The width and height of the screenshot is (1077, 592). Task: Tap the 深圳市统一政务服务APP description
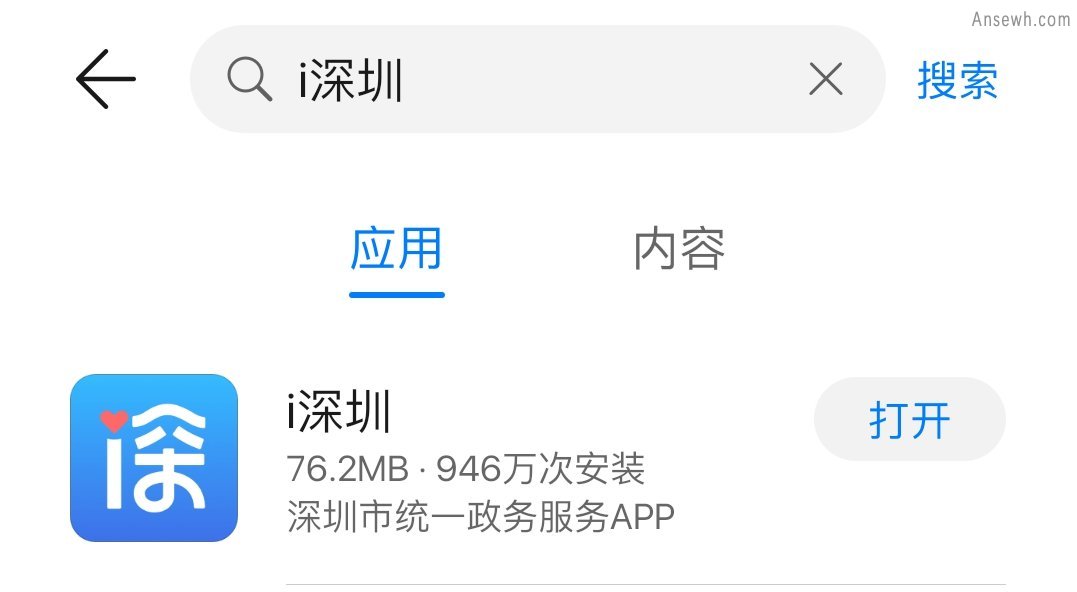[x=481, y=516]
